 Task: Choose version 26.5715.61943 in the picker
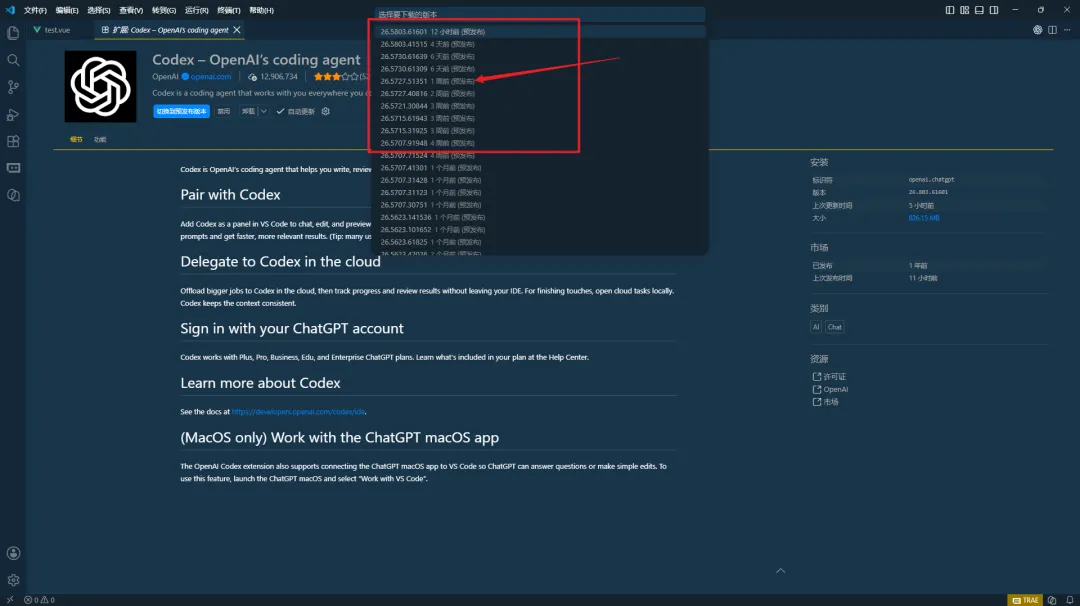tap(540, 118)
